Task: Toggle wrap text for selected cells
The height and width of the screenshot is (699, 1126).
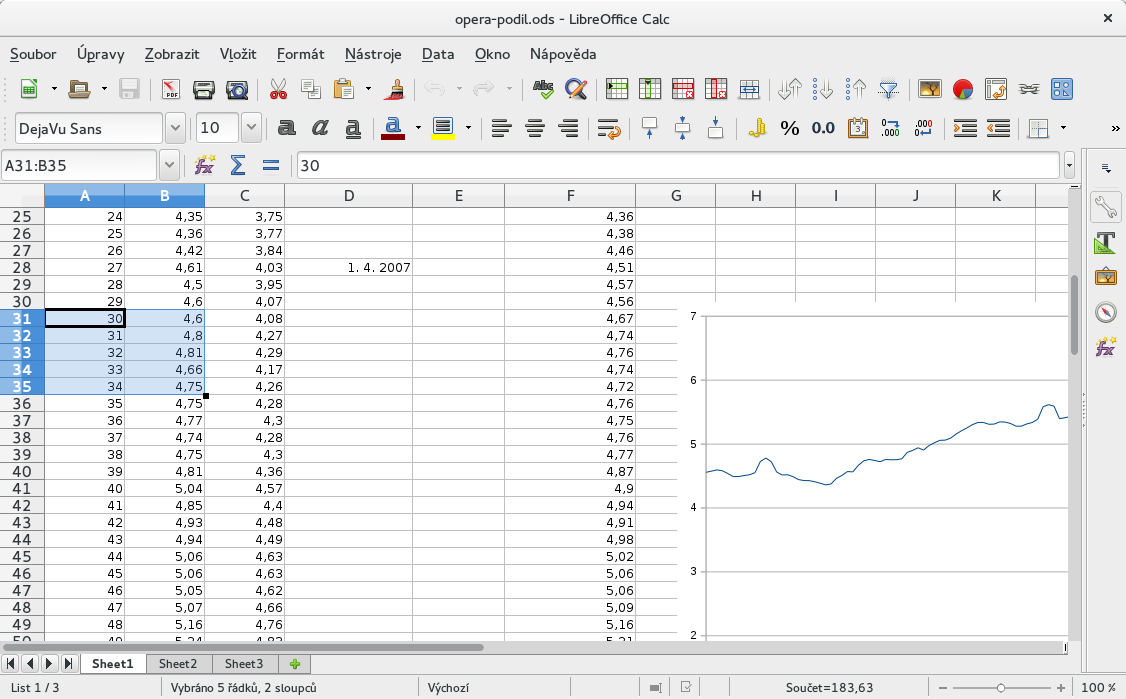Action: [608, 128]
